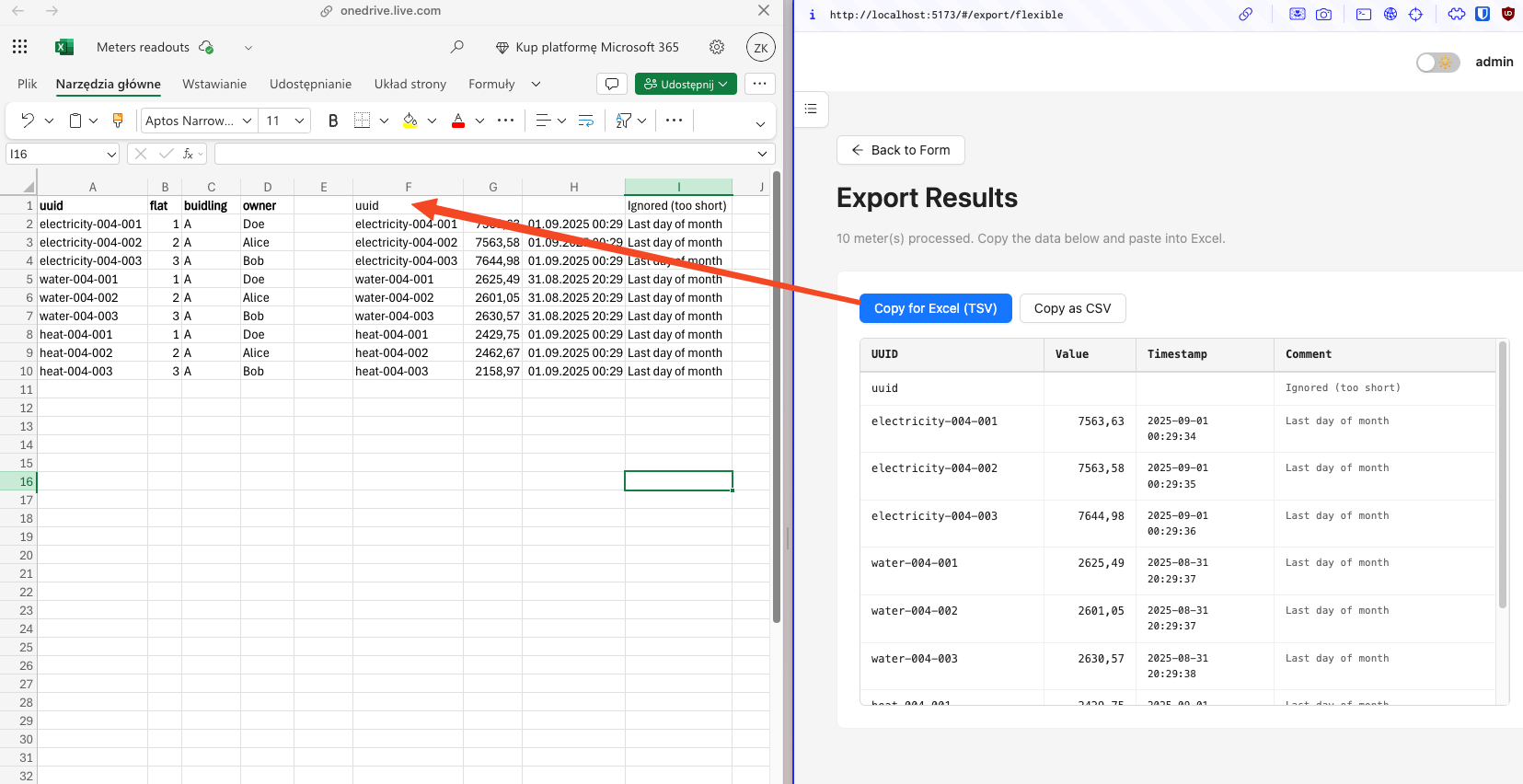The height and width of the screenshot is (784, 1523).
Task: Open the Excel search magnifier icon
Action: point(457,47)
